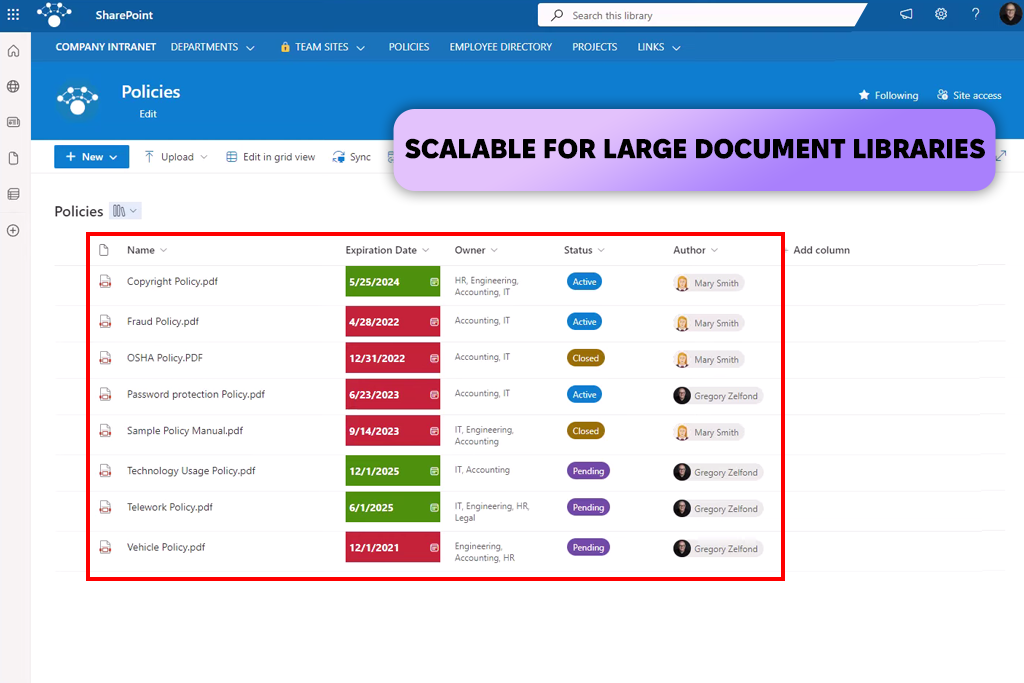Open the app launcher waffle icon

[13, 14]
